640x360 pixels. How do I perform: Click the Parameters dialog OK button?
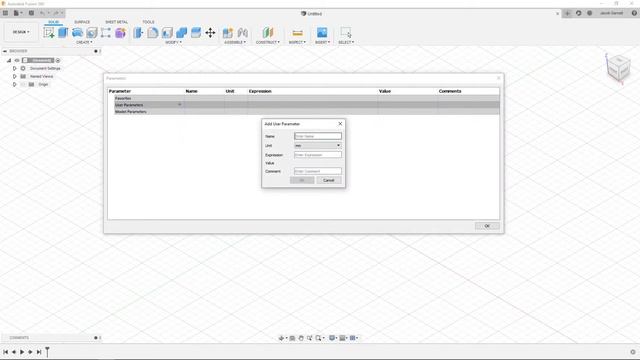click(x=487, y=226)
